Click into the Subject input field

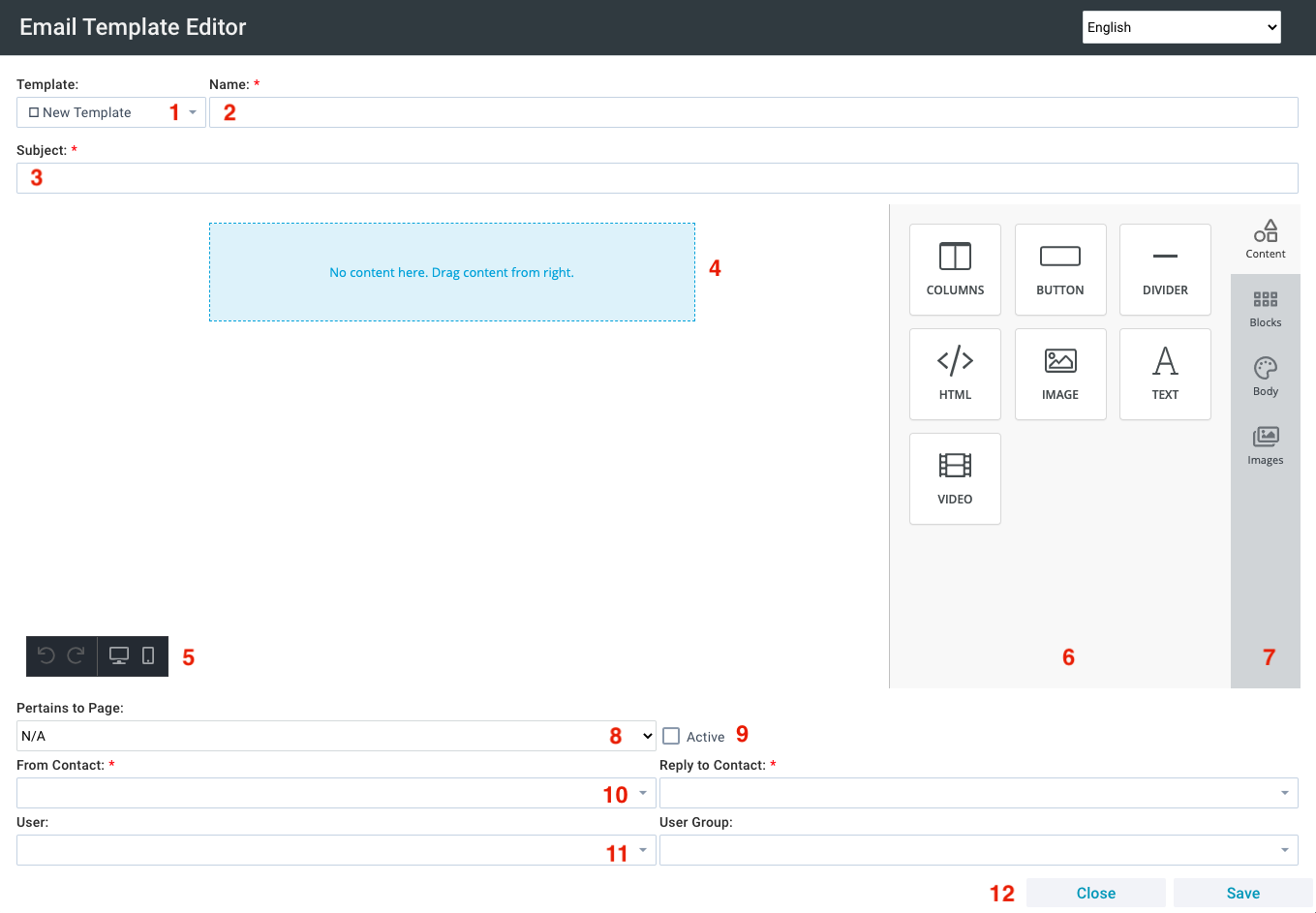click(658, 178)
